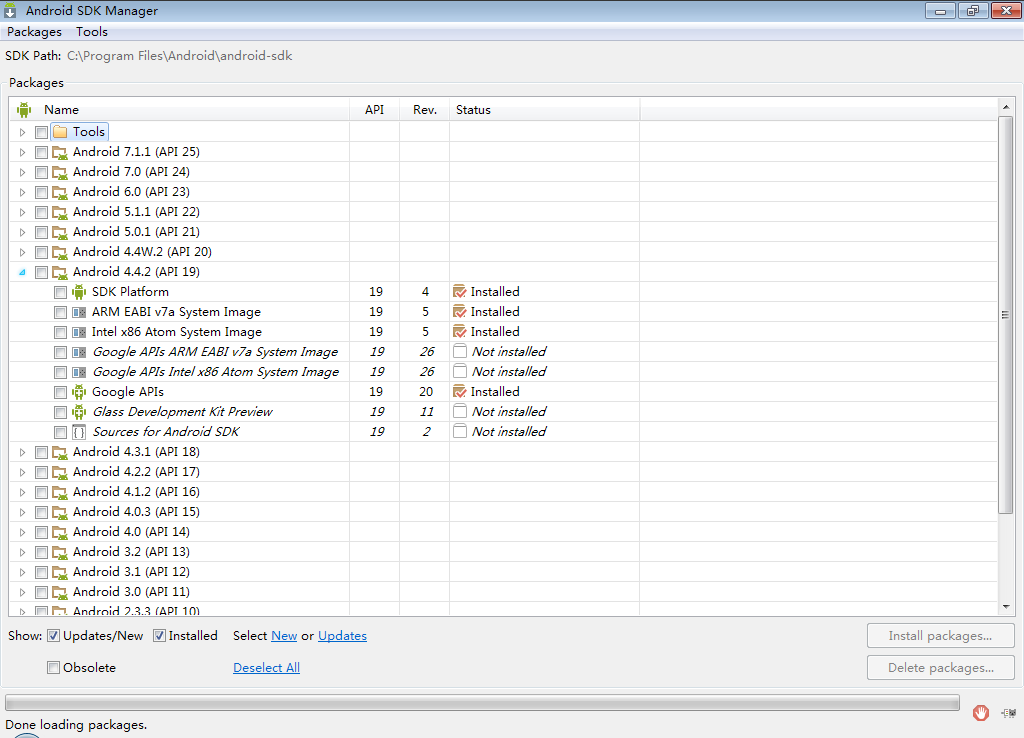Viewport: 1024px width, 738px height.
Task: Click the Google APIs Intel x86 Atom image icon
Action: point(79,372)
